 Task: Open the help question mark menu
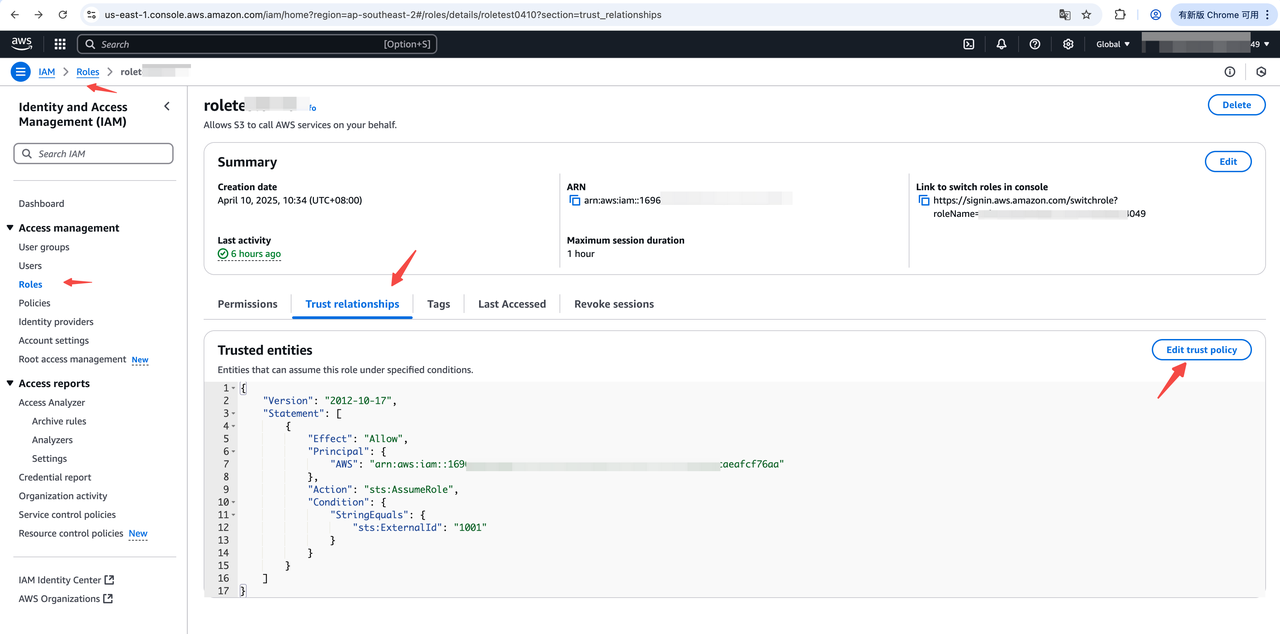click(1035, 44)
